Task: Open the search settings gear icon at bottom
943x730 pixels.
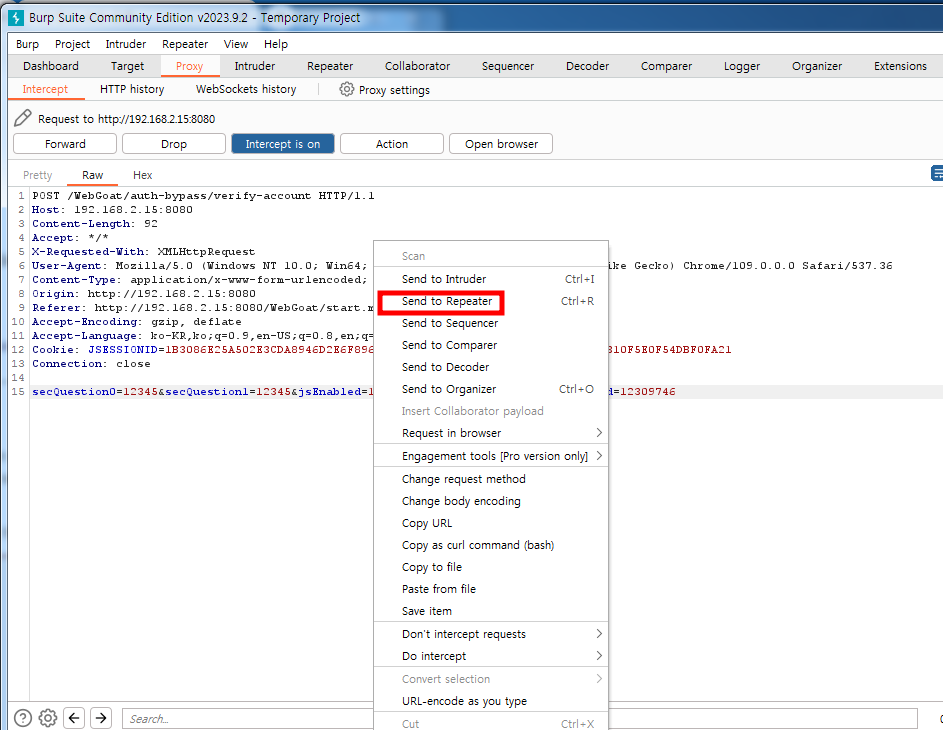Action: (48, 718)
